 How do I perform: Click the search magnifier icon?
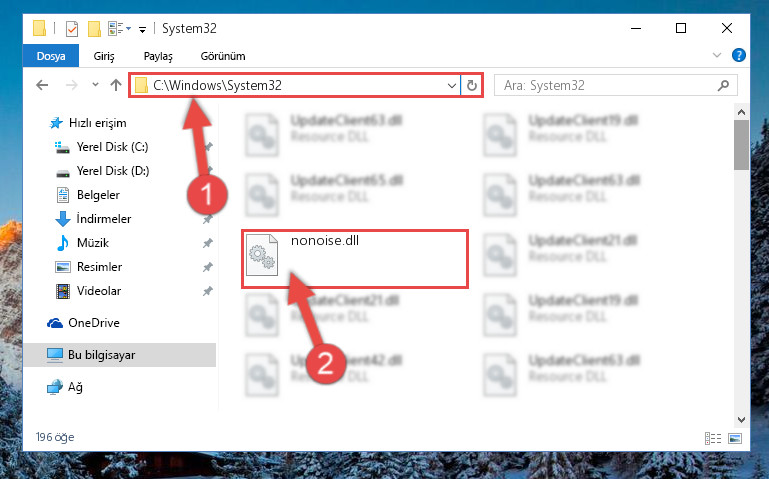point(723,85)
